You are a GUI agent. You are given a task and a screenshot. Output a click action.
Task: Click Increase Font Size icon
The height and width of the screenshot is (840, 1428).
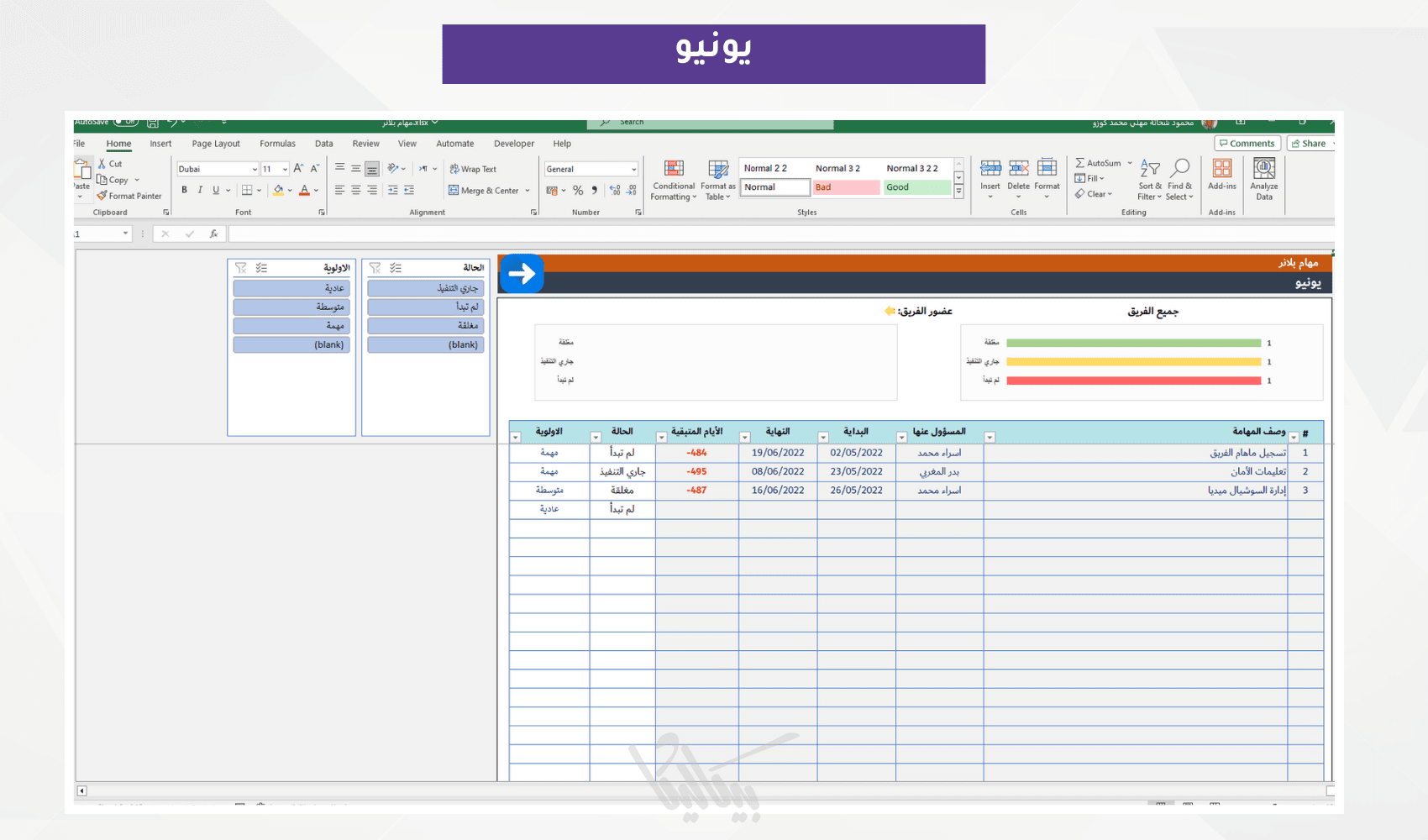click(298, 169)
